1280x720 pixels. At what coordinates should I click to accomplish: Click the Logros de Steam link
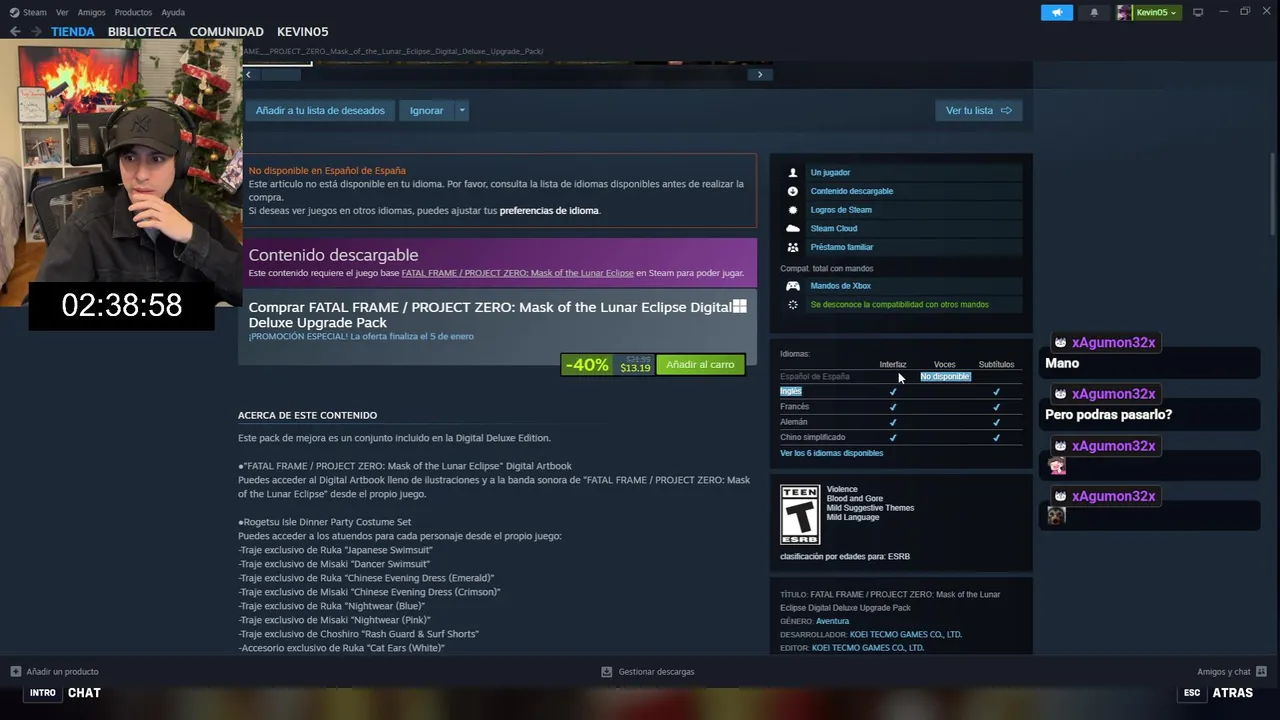tap(841, 210)
